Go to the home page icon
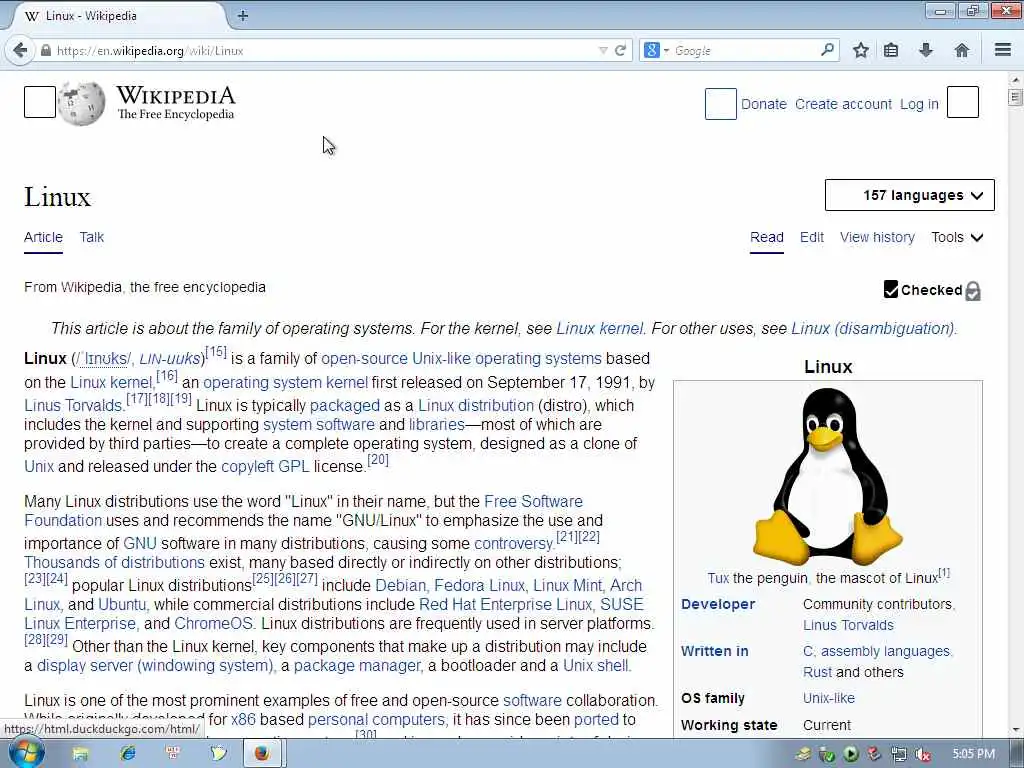Image resolution: width=1024 pixels, height=768 pixels. [961, 50]
